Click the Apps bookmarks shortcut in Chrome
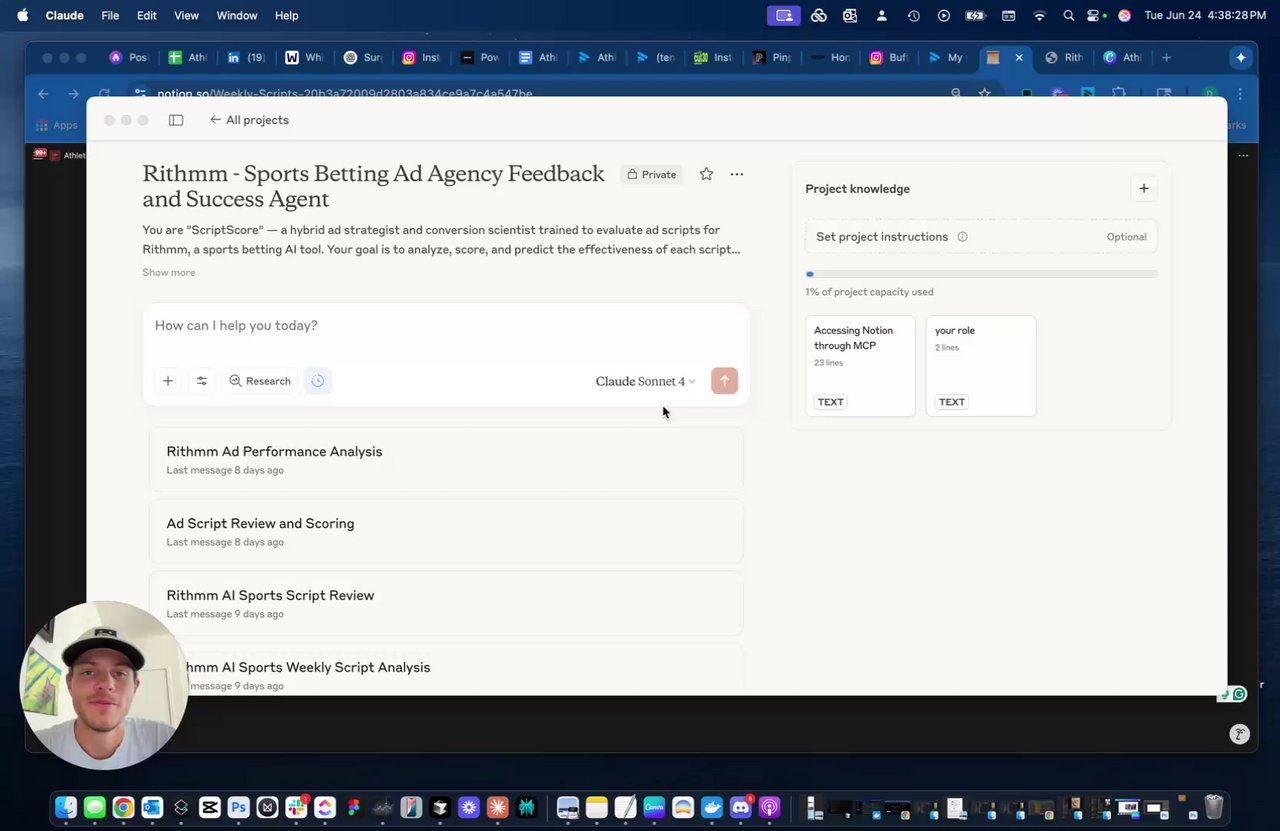The height and width of the screenshot is (831, 1280). pyautogui.click(x=56, y=125)
